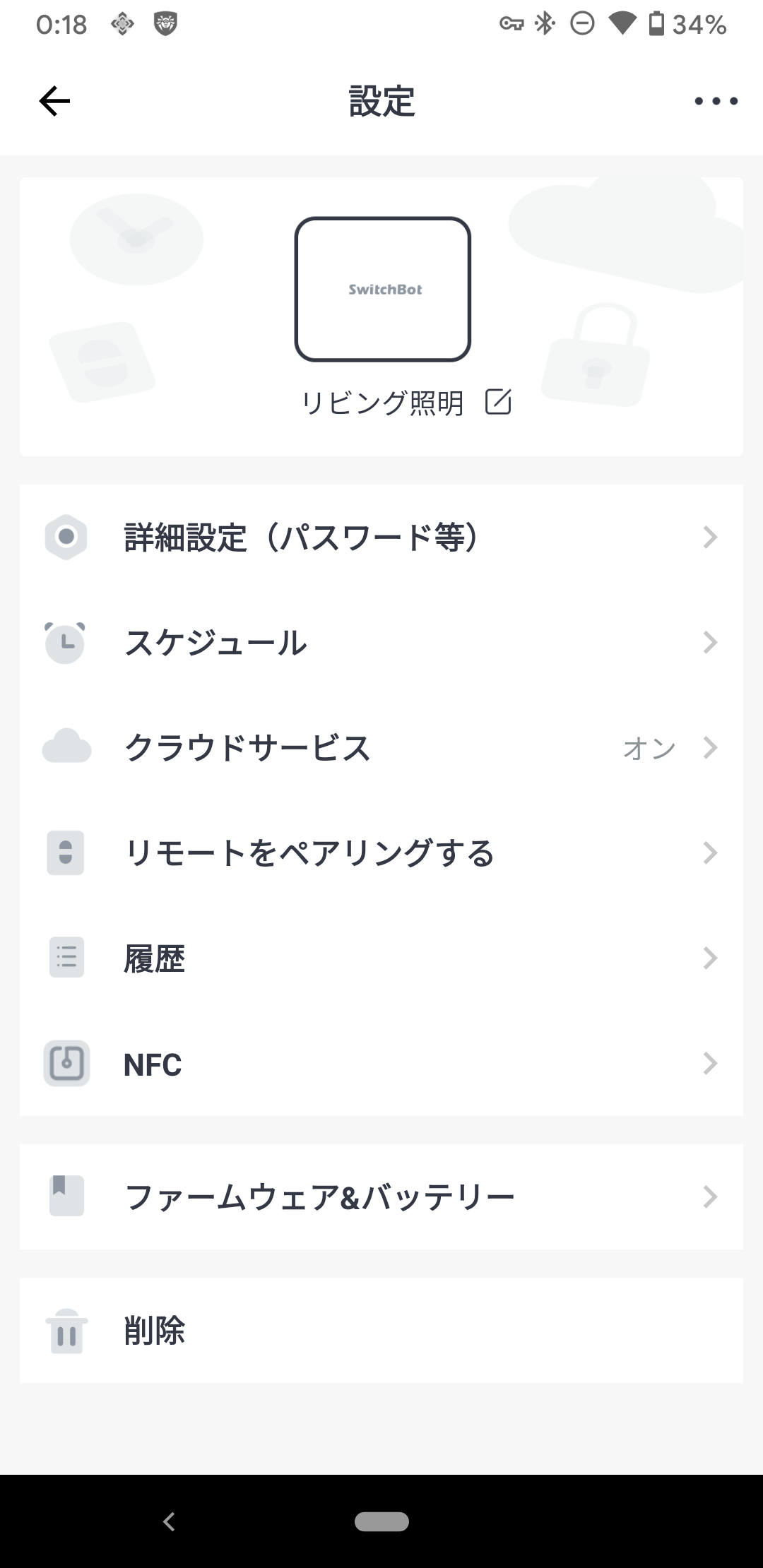Tap the cloud icon for クラウドサービス
The width and height of the screenshot is (763, 1568).
click(66, 747)
